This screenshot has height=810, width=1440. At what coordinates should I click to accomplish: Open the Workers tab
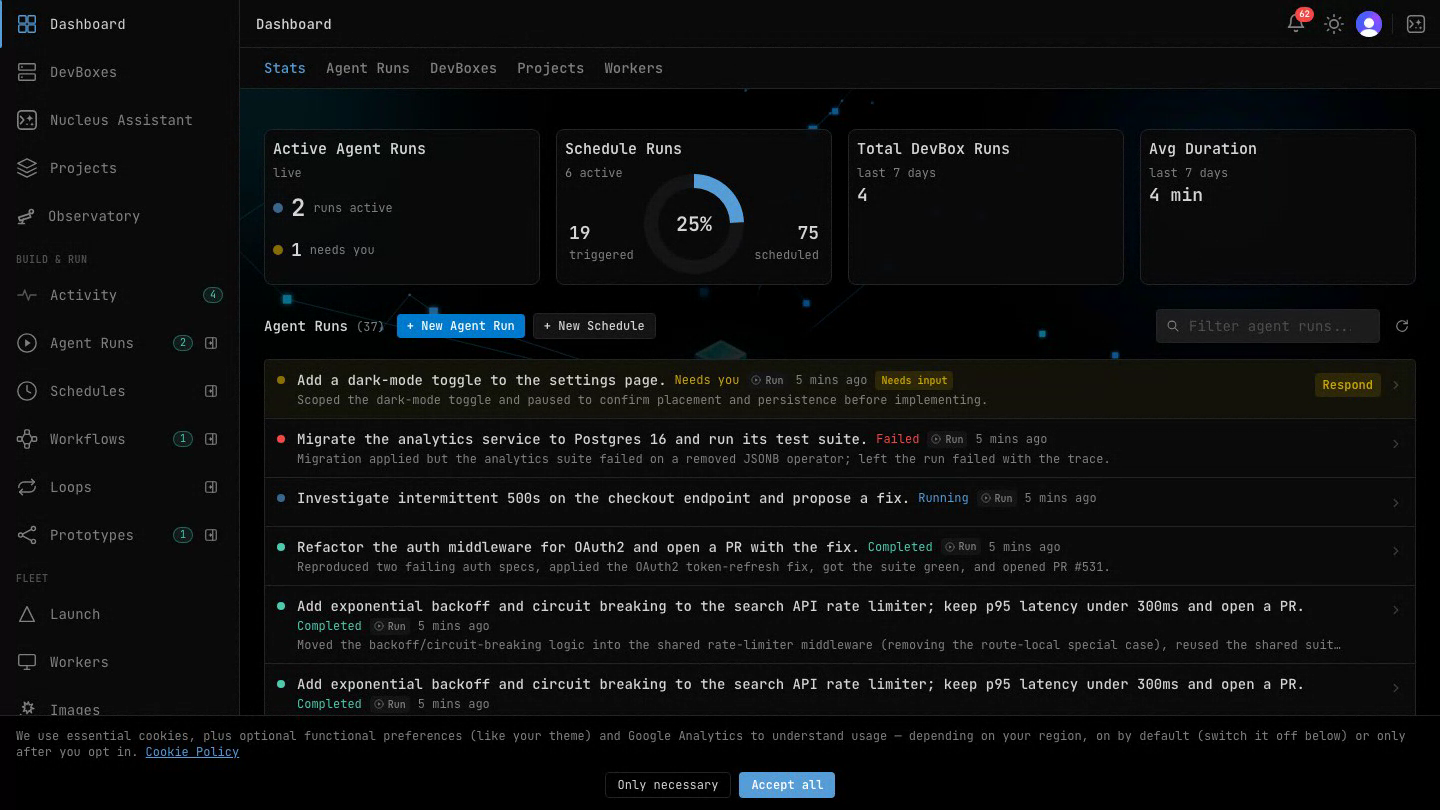pyautogui.click(x=633, y=68)
